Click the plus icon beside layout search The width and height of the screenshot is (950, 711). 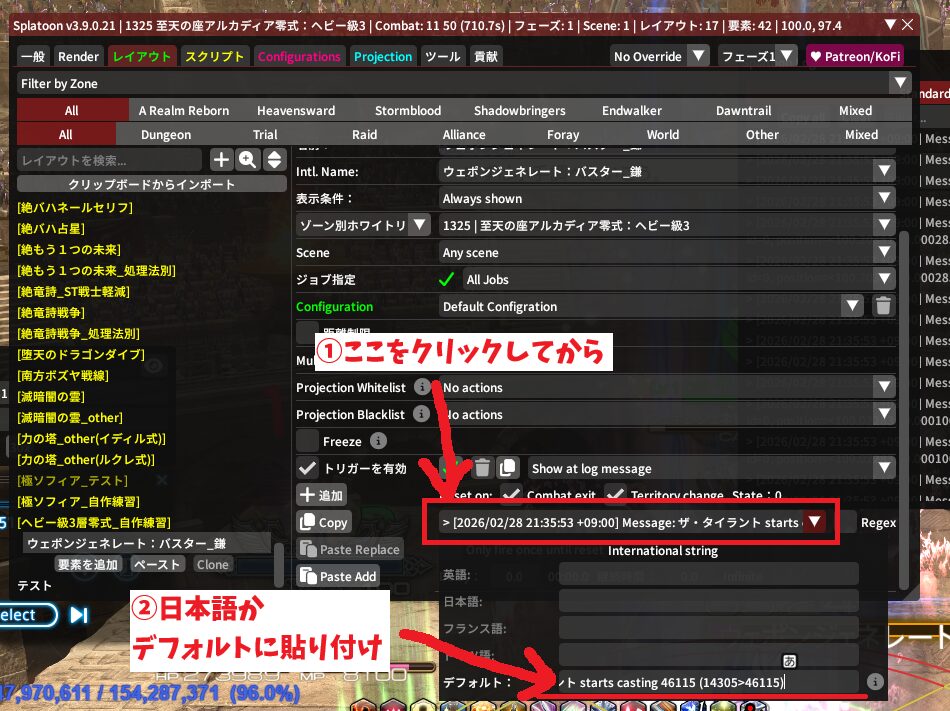(221, 159)
